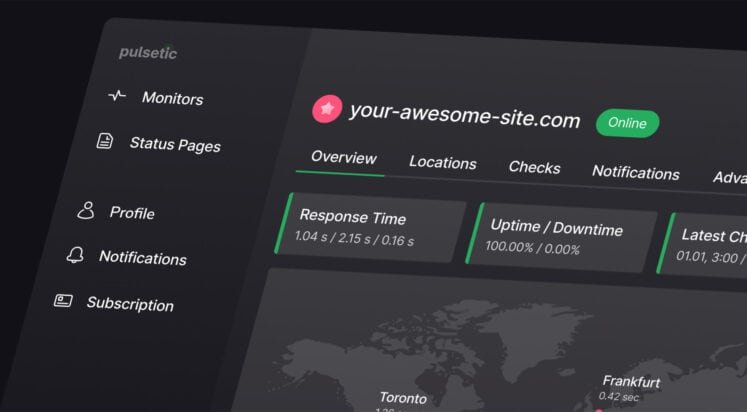Click the pink star site icon
The image size is (747, 412).
327,109
